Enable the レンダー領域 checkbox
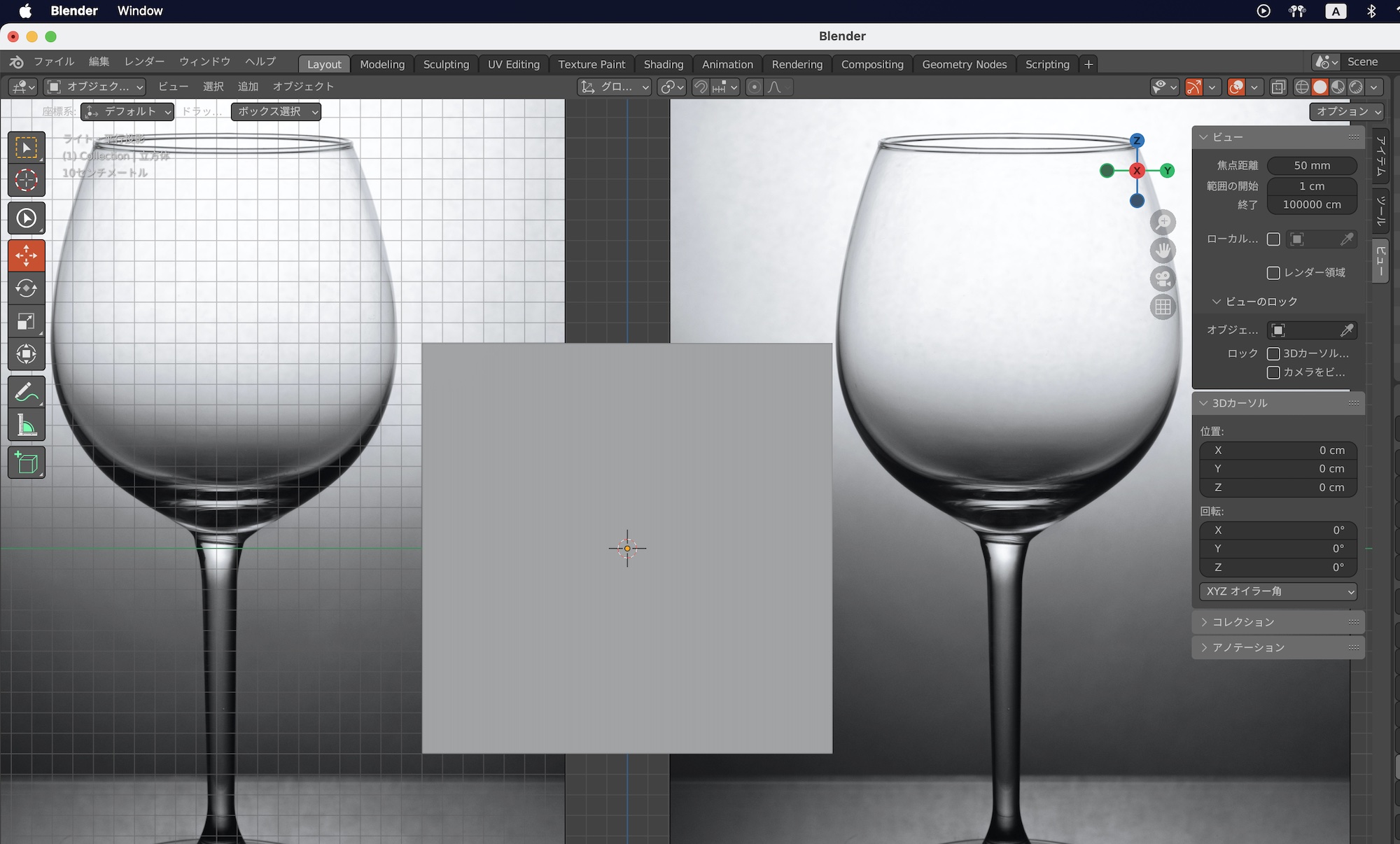The height and width of the screenshot is (844, 1400). point(1273,273)
